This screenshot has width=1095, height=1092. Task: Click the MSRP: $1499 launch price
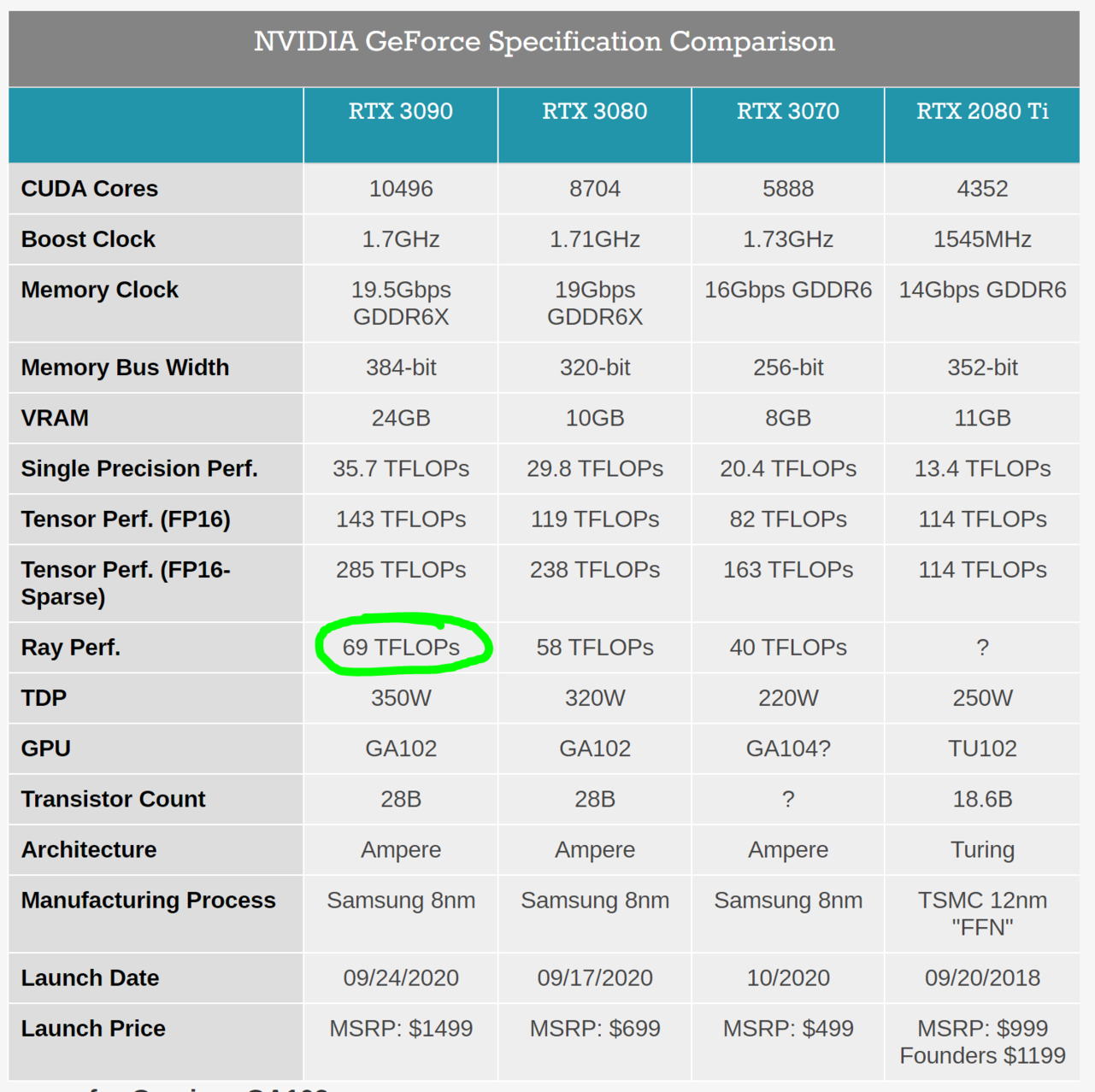[x=401, y=1028]
